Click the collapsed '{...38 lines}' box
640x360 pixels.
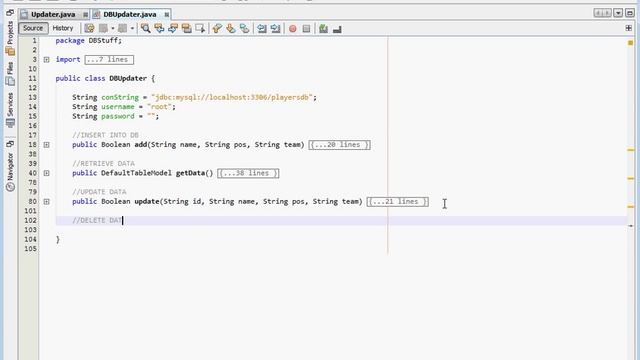pyautogui.click(x=248, y=173)
